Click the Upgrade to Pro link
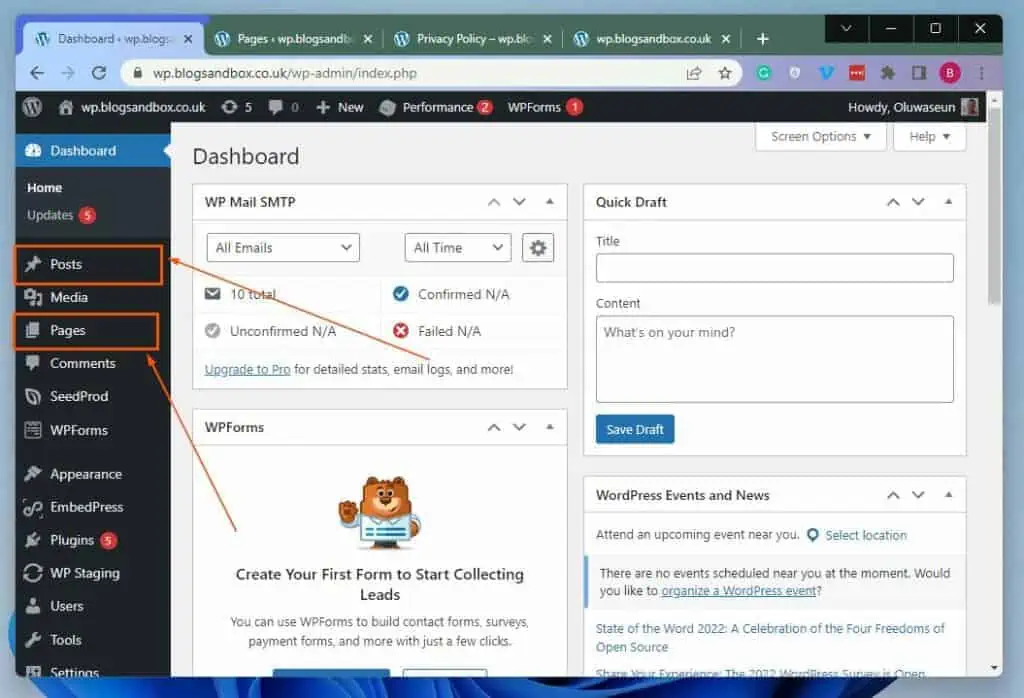Viewport: 1024px width, 698px height. click(247, 369)
